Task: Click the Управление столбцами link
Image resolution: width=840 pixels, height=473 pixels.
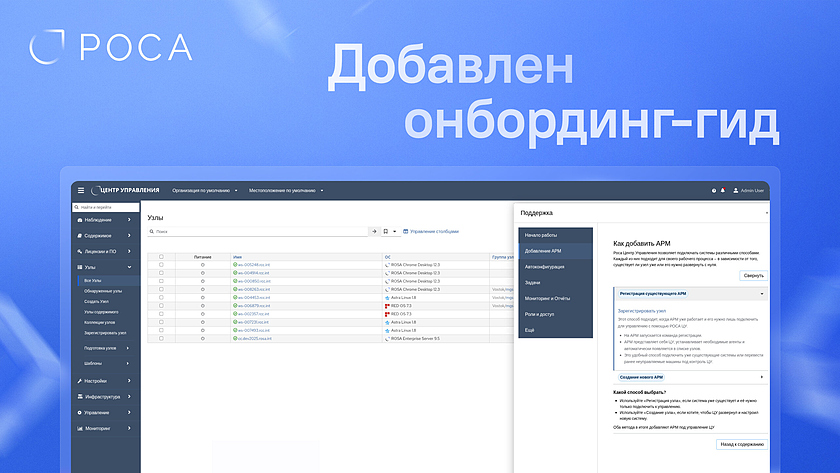Action: pos(433,231)
